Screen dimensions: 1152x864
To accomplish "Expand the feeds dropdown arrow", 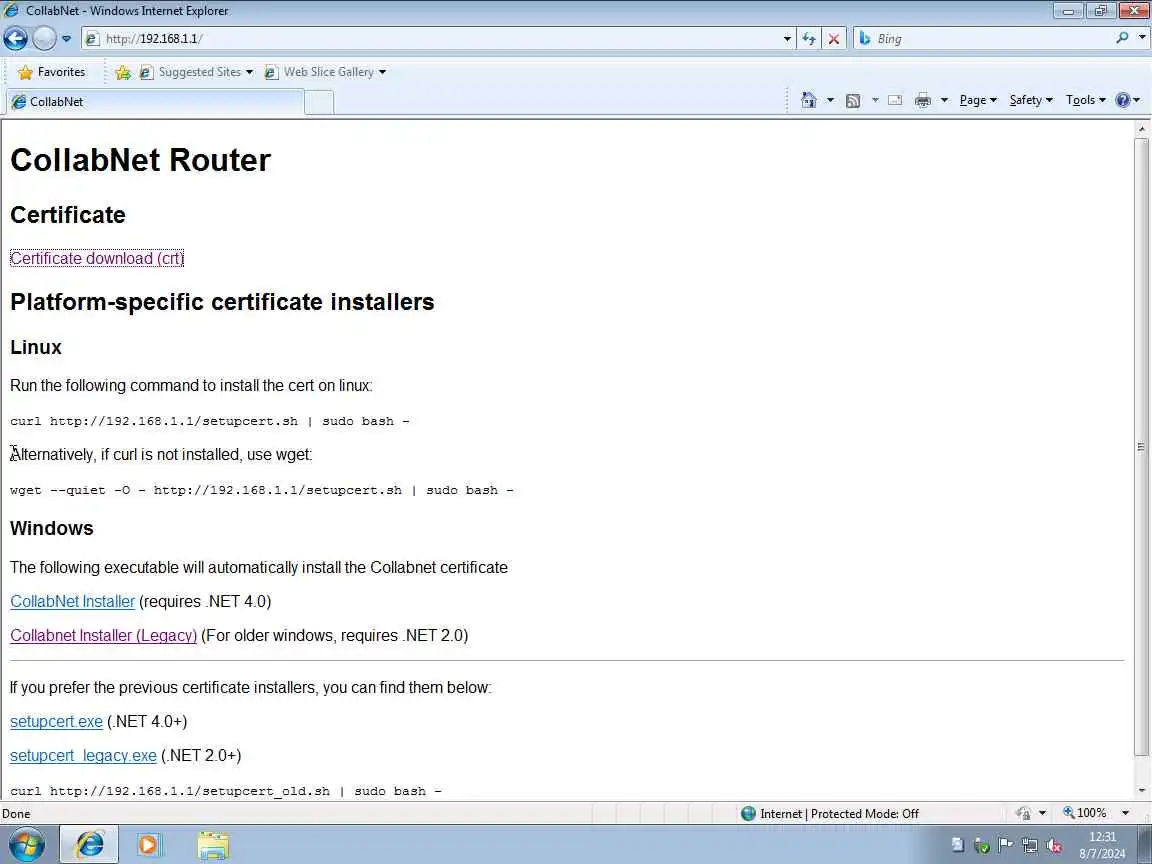I will tap(875, 100).
